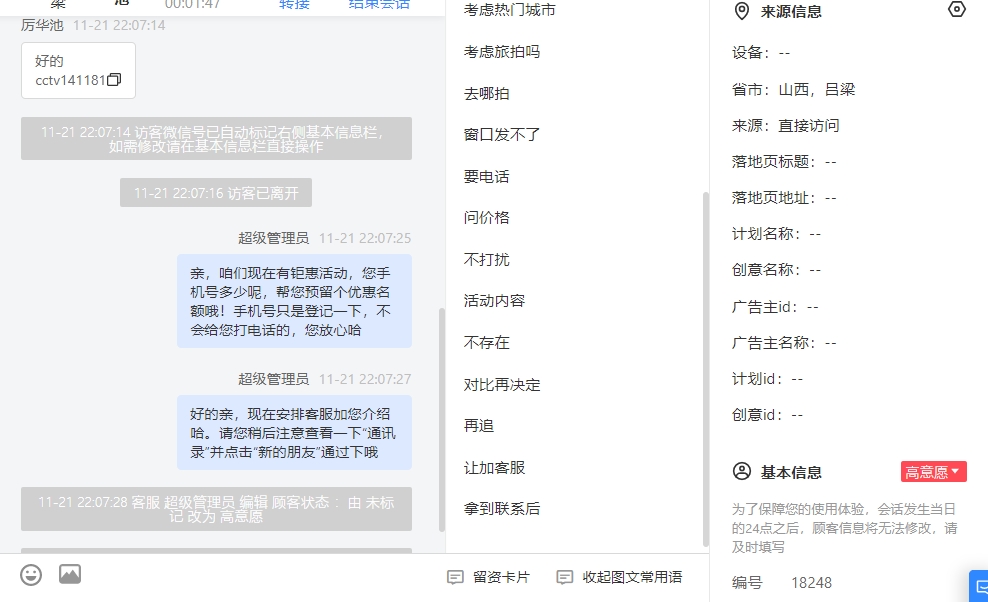Select the 去哪拍 quick phrase

coord(486,93)
